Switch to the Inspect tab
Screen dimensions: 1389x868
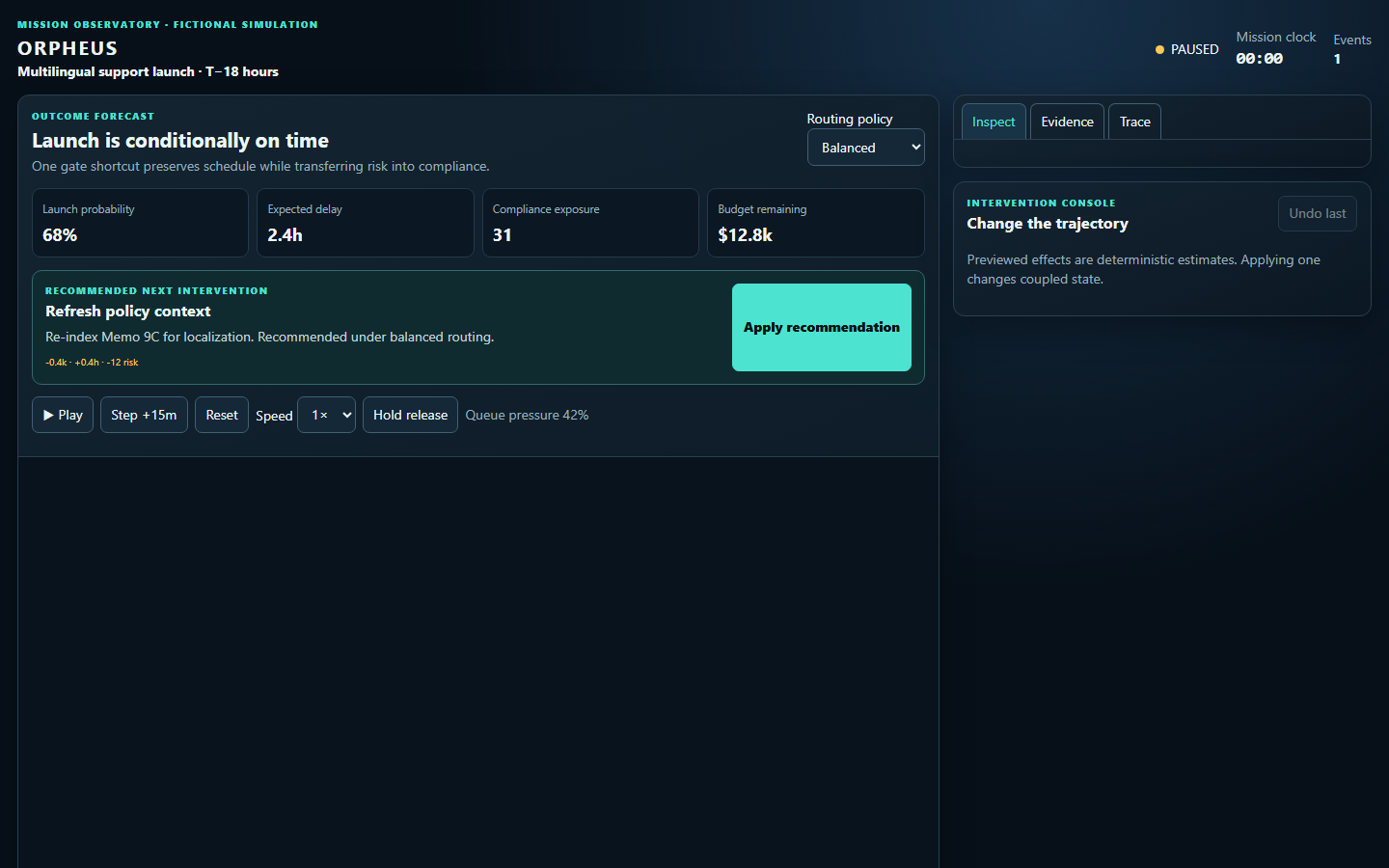[x=994, y=122]
